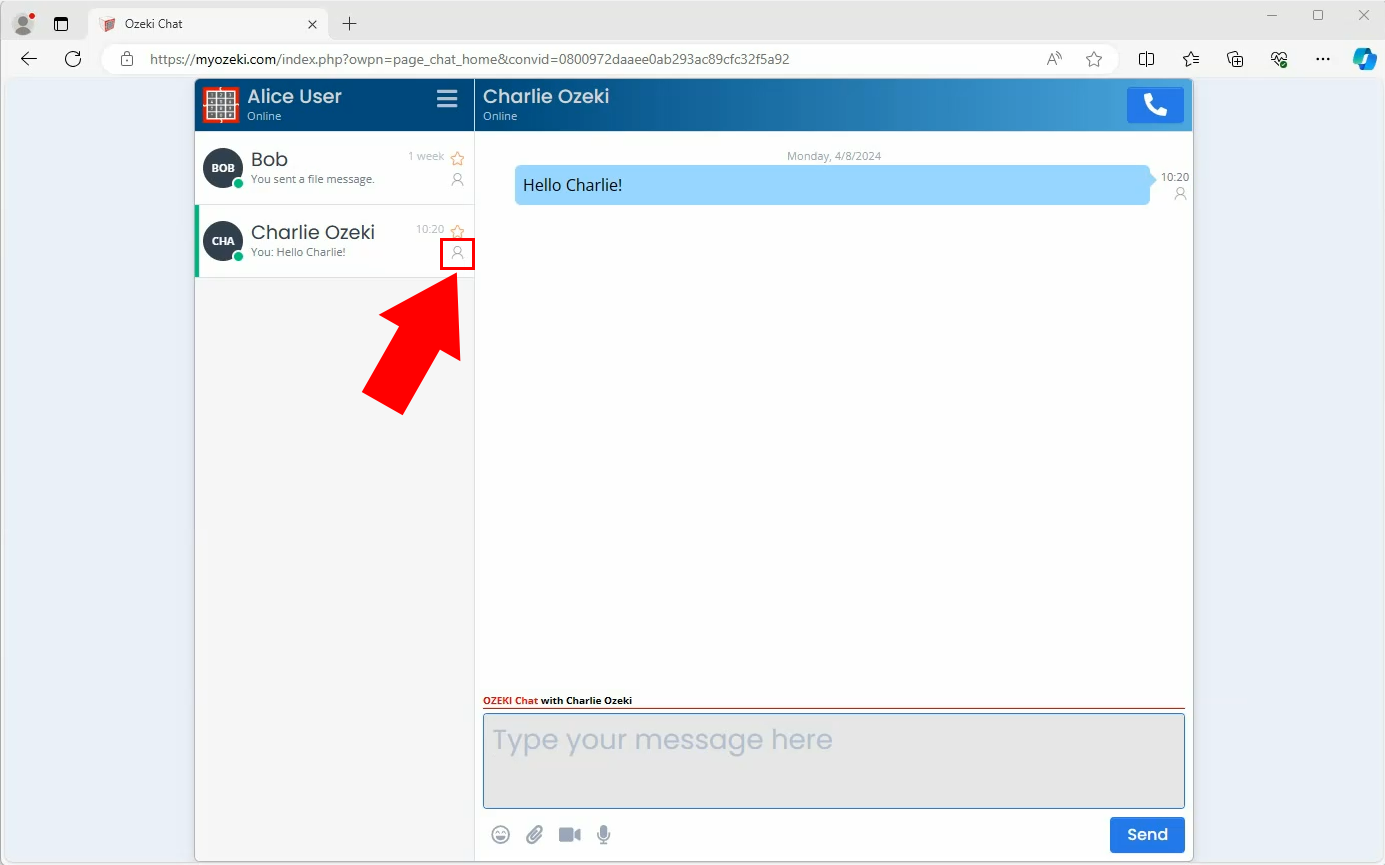Expand browser Settings and more menu
The image size is (1385, 865).
pyautogui.click(x=1323, y=59)
